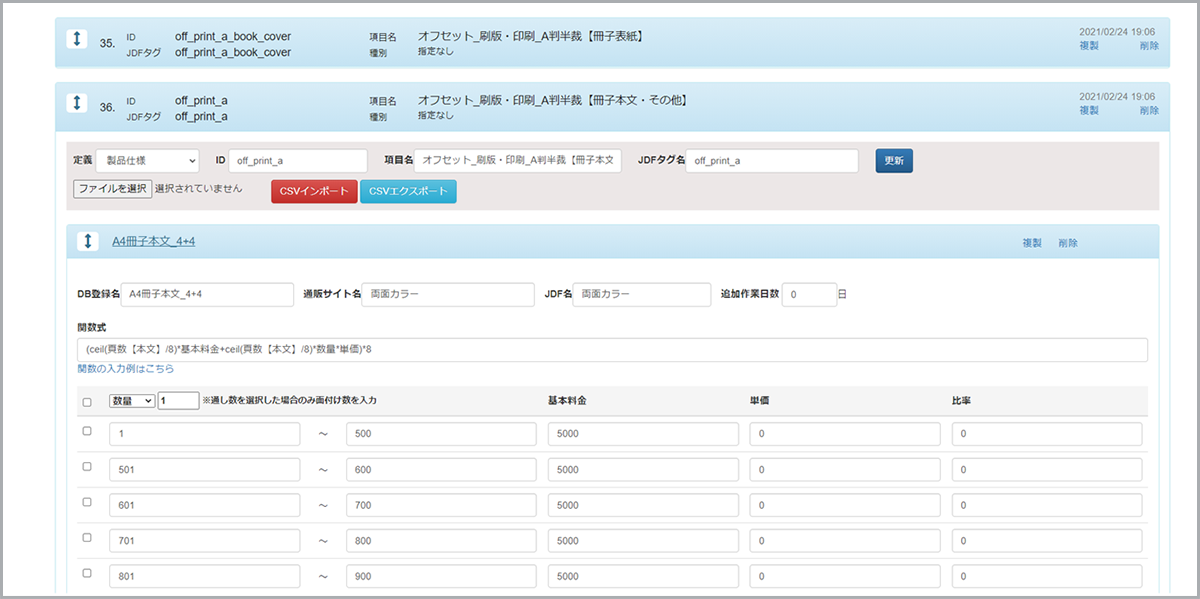Check the checkbox for the 501～600 row

click(x=87, y=467)
